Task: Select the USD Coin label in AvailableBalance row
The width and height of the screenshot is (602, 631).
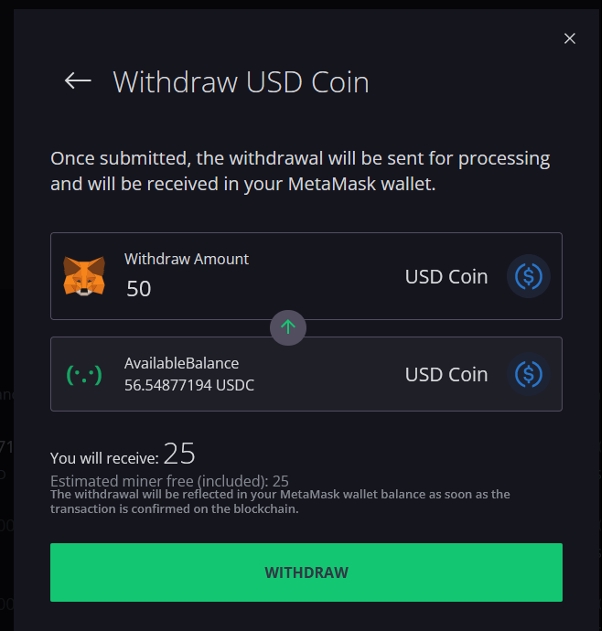Action: tap(446, 374)
